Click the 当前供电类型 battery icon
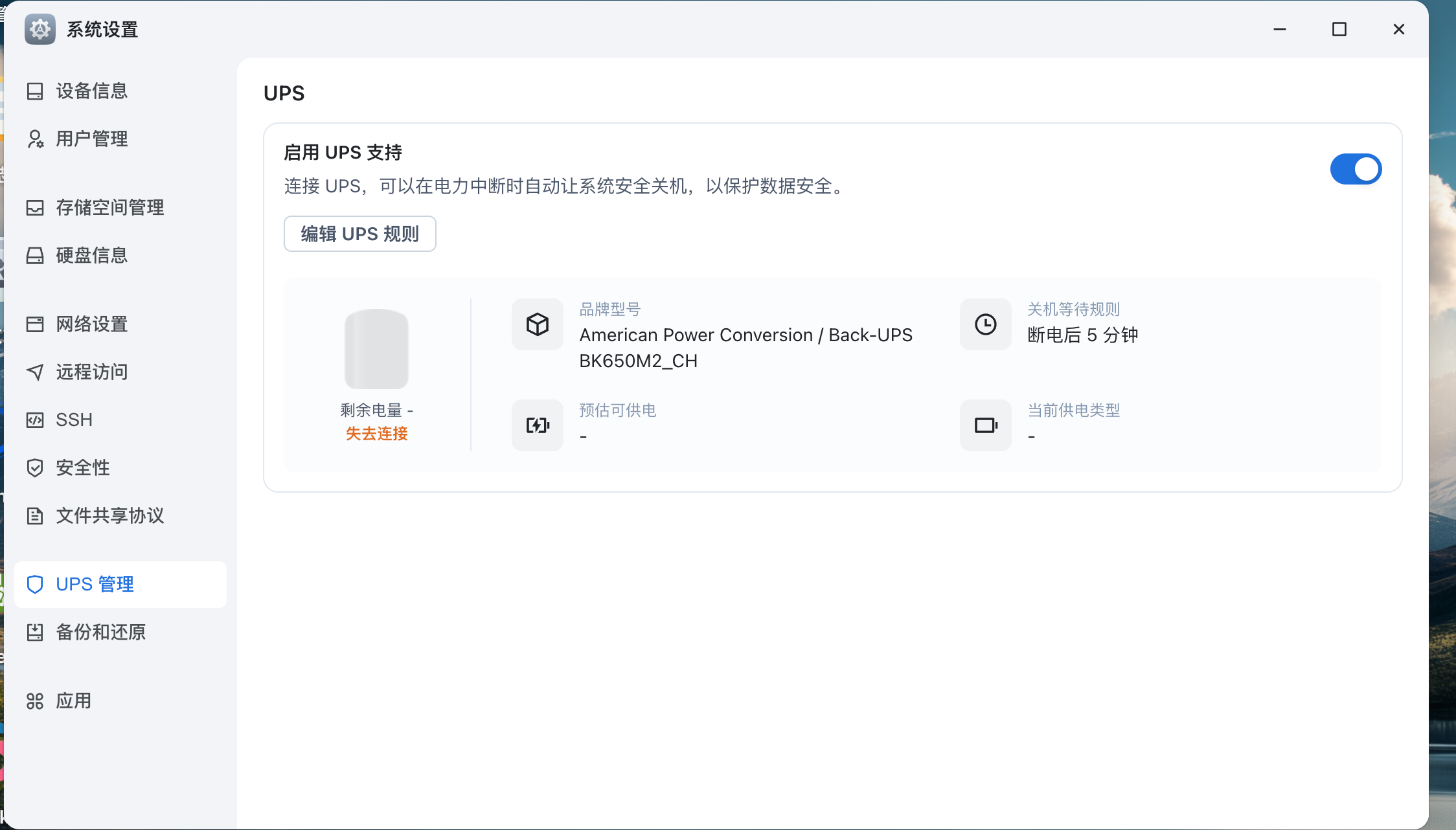1456x830 pixels. coord(986,425)
